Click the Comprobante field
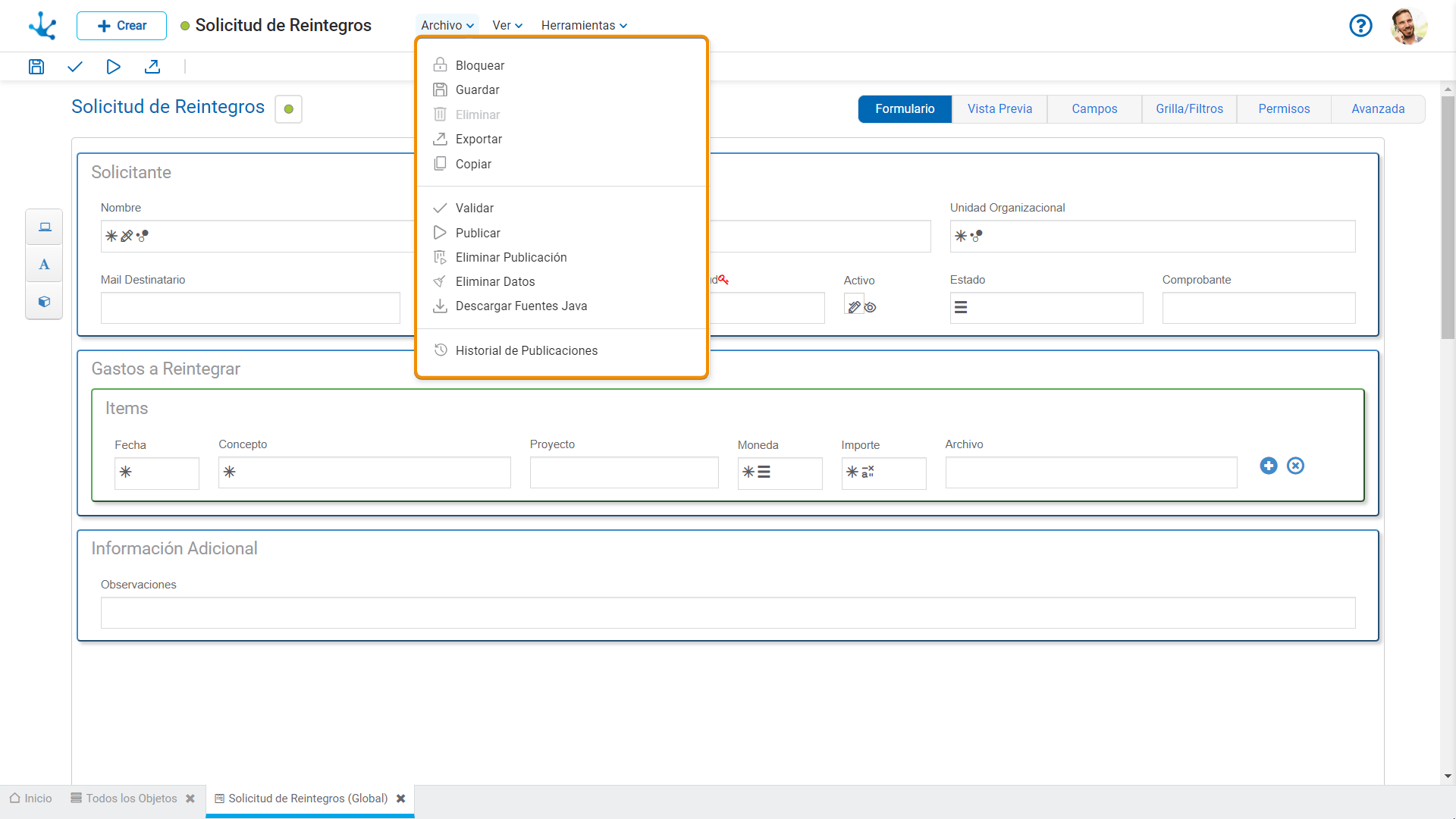1456x819 pixels. click(1259, 308)
